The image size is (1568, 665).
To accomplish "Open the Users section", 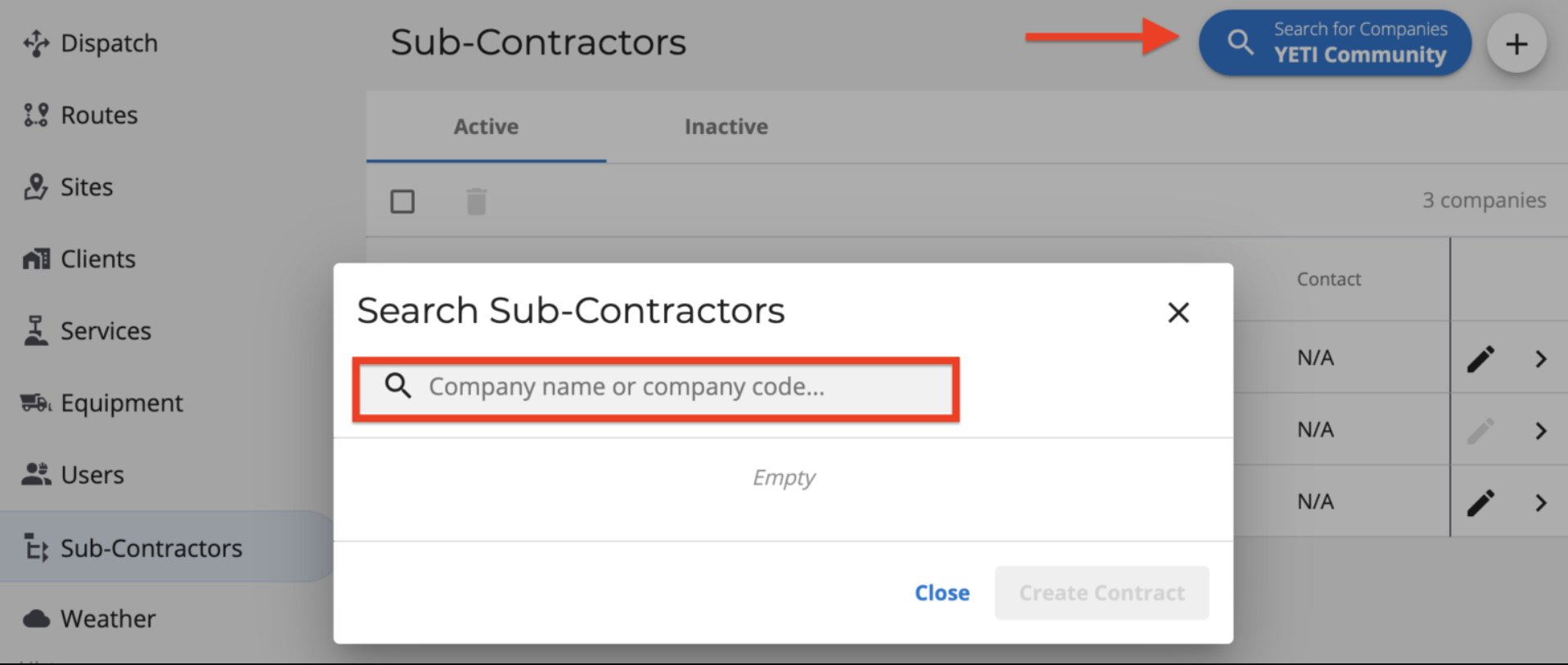I will tap(73, 475).
